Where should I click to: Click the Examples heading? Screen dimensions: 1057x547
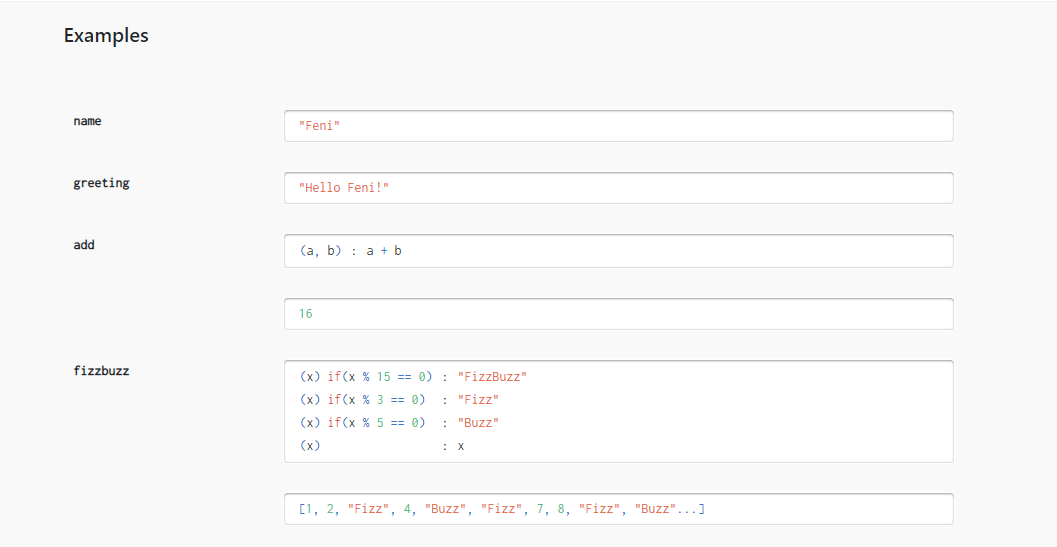pyautogui.click(x=106, y=36)
